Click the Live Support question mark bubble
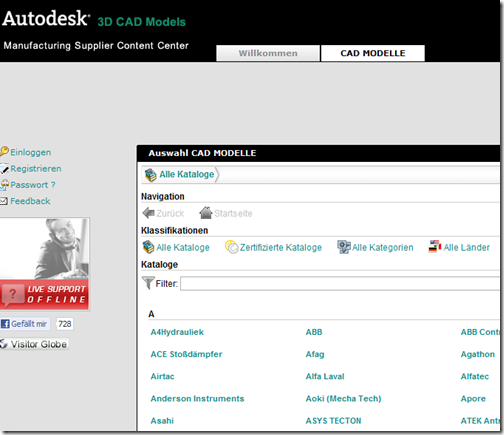 (x=13, y=294)
